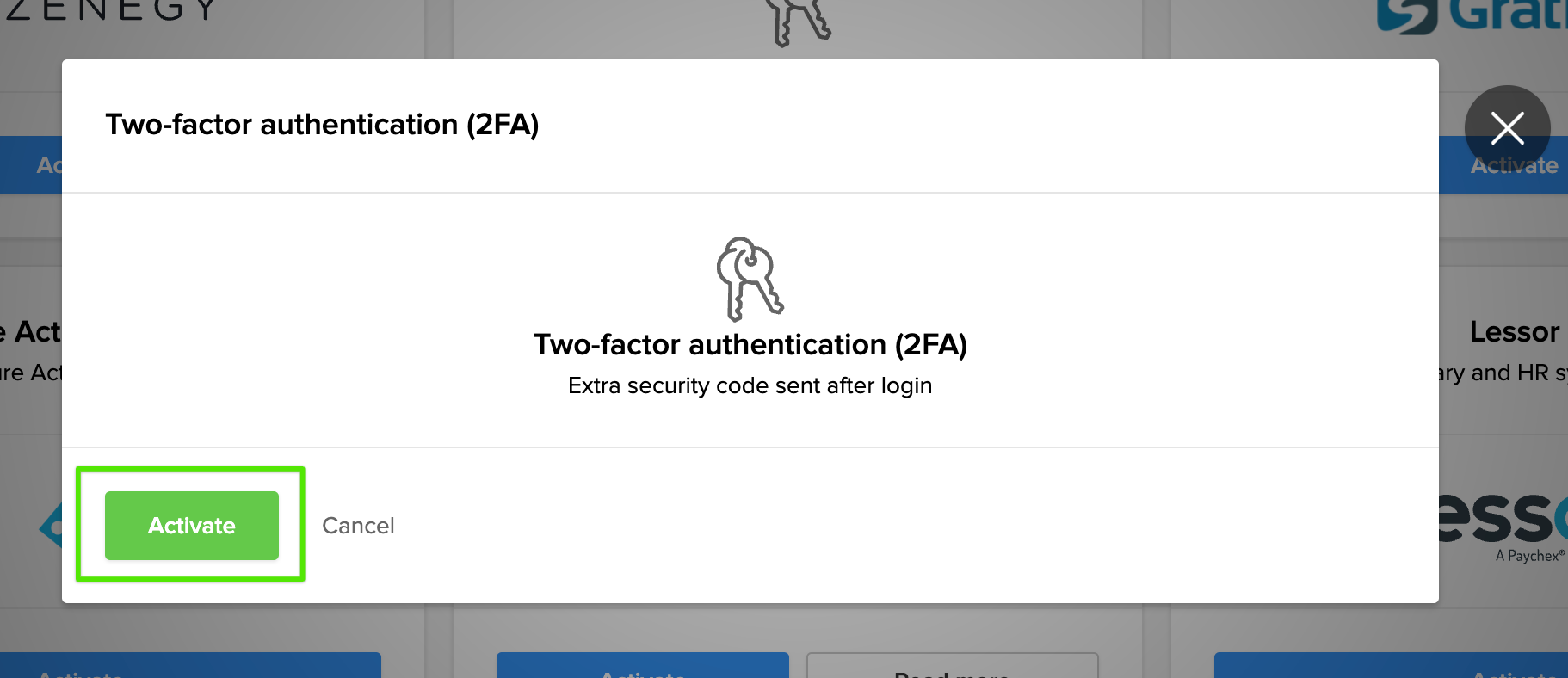Viewport: 1568px width, 678px height.
Task: Click the bottom-left blue Activate button
Action: tap(190, 665)
